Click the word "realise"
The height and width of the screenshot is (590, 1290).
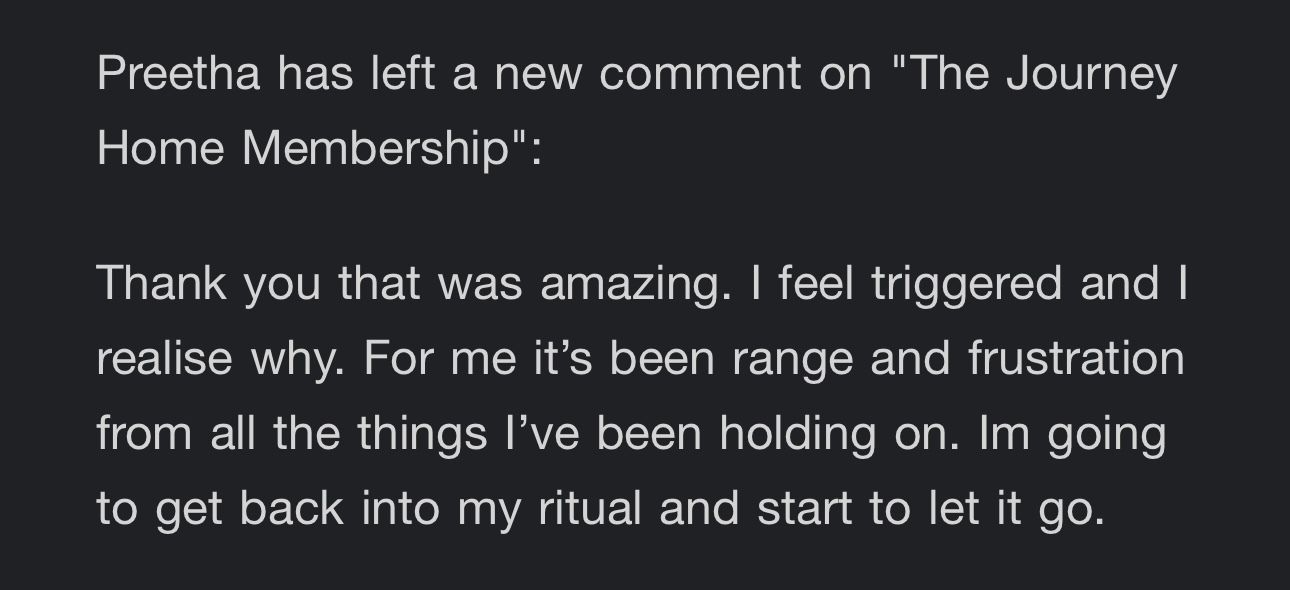pyautogui.click(x=164, y=358)
